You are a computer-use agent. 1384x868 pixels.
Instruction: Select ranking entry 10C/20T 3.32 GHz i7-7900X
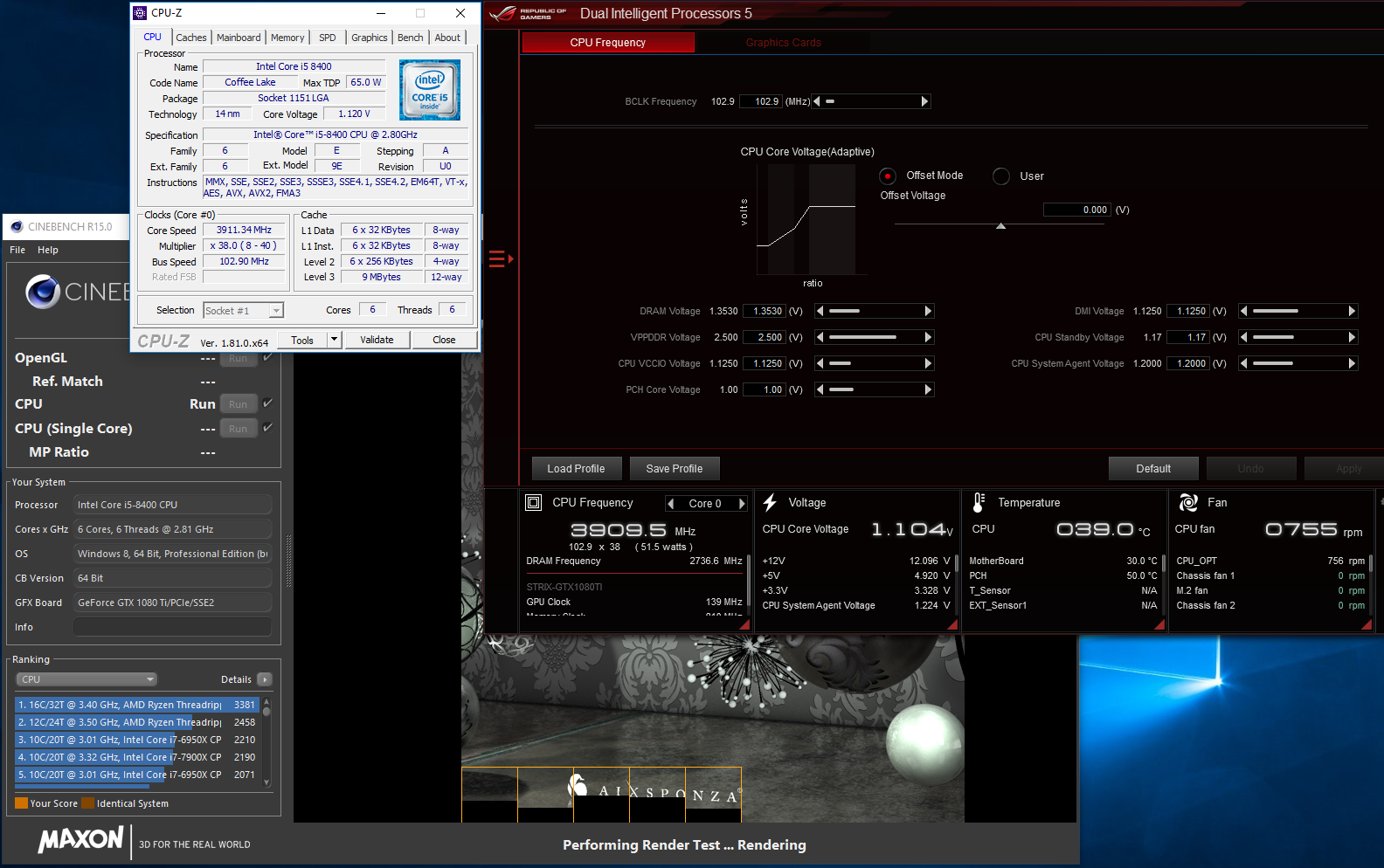point(135,757)
